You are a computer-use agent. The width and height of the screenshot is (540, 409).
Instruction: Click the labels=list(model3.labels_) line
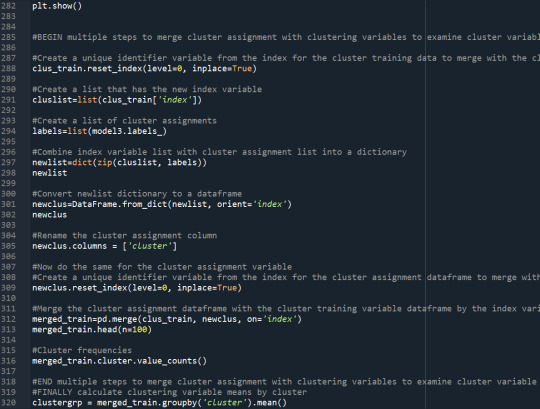tap(99, 131)
